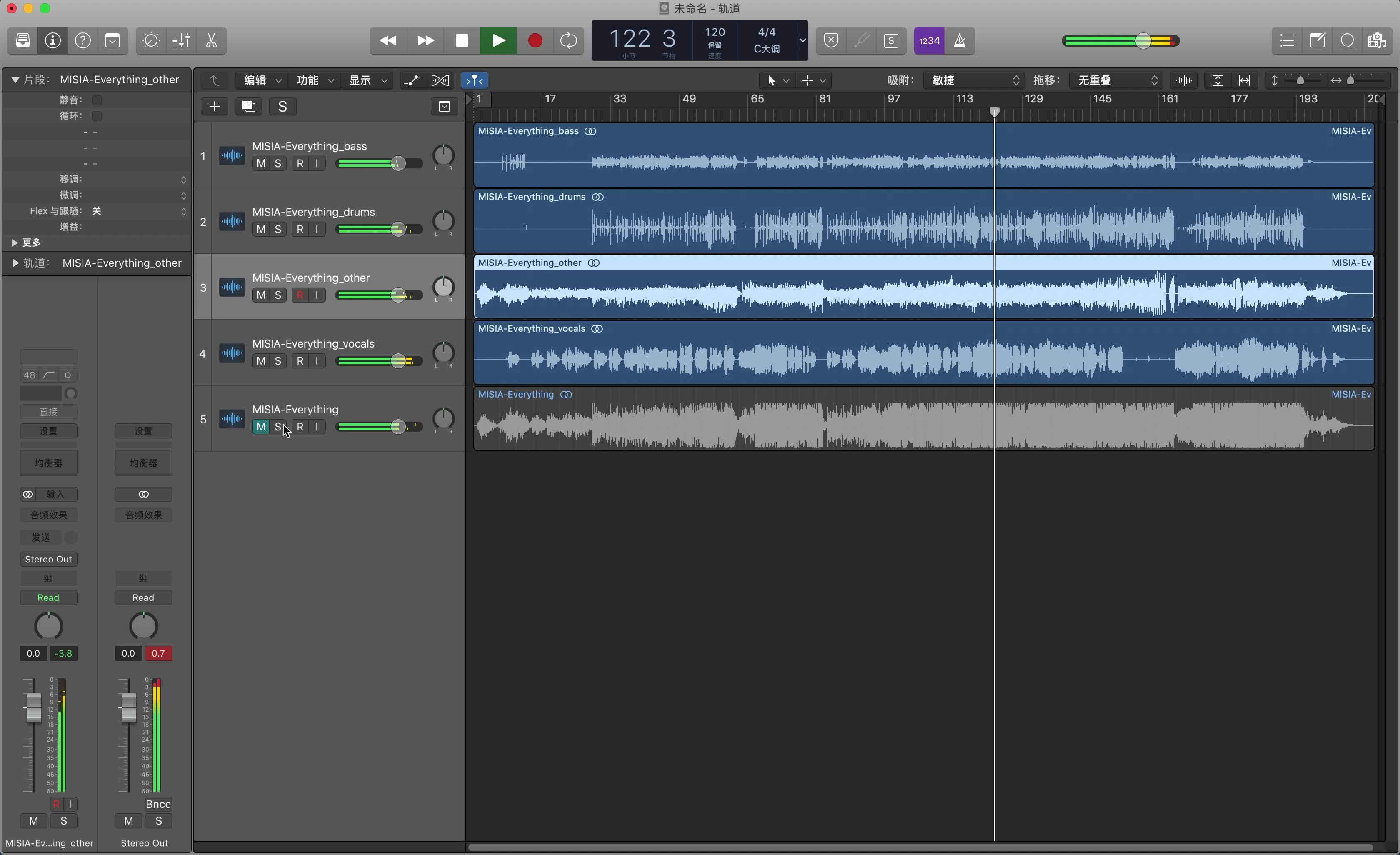Open the Note Pad button
The width and height of the screenshot is (1400, 855).
pos(1317,40)
